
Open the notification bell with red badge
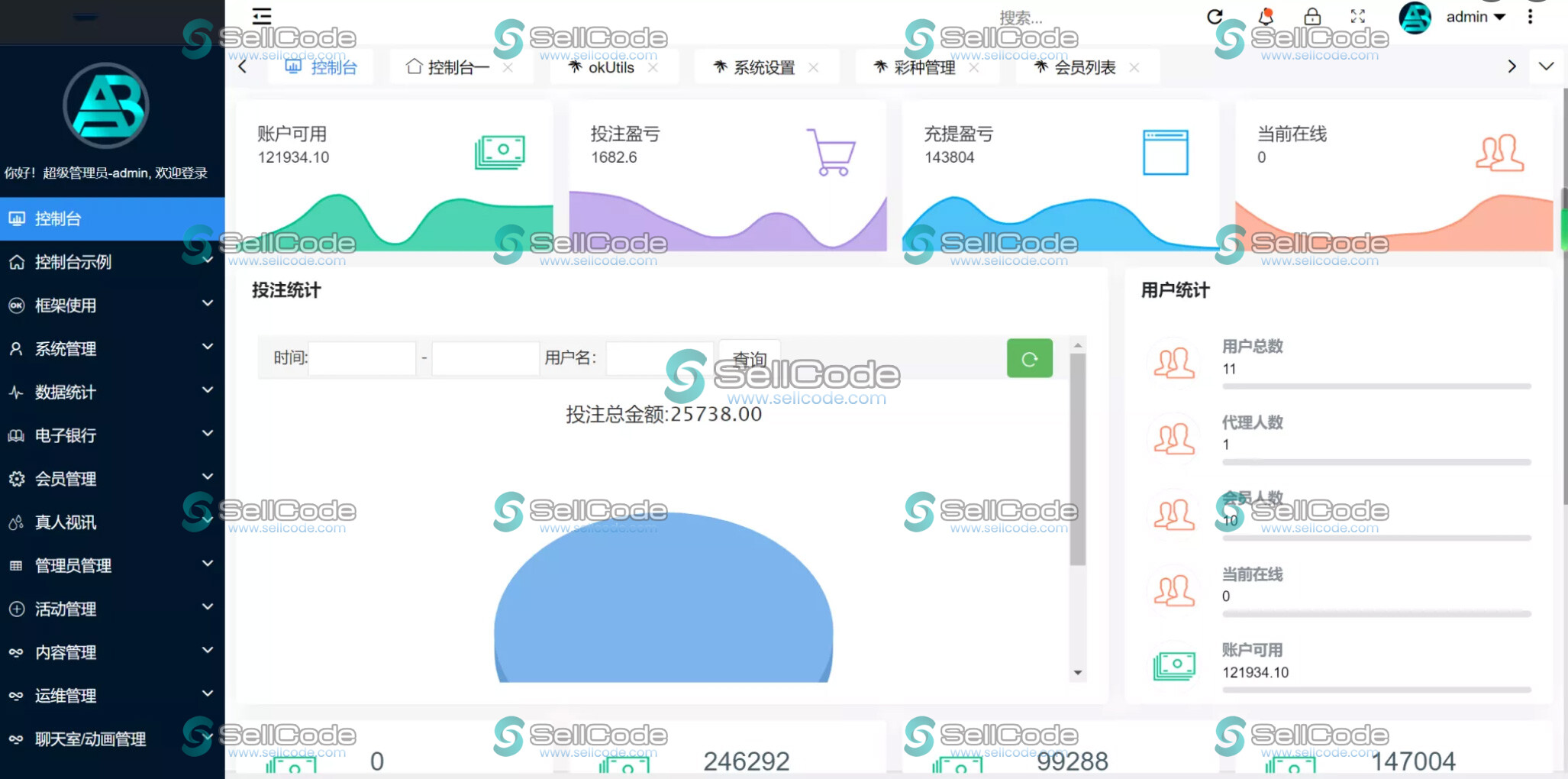(x=1265, y=16)
